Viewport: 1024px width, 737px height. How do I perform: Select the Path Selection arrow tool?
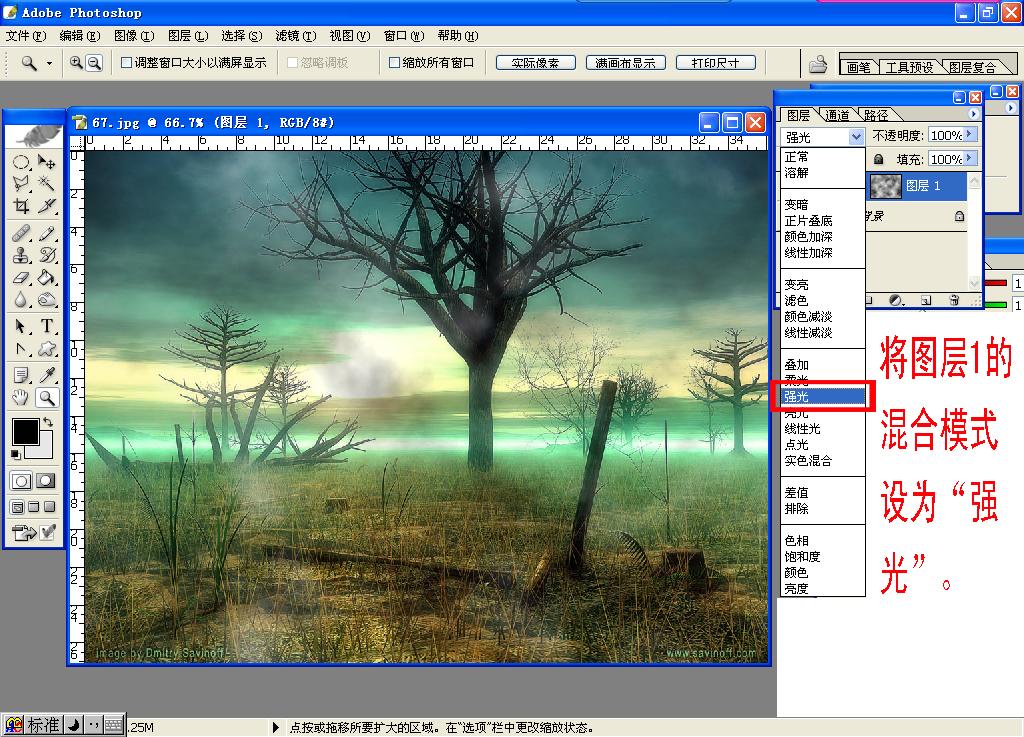pyautogui.click(x=21, y=326)
